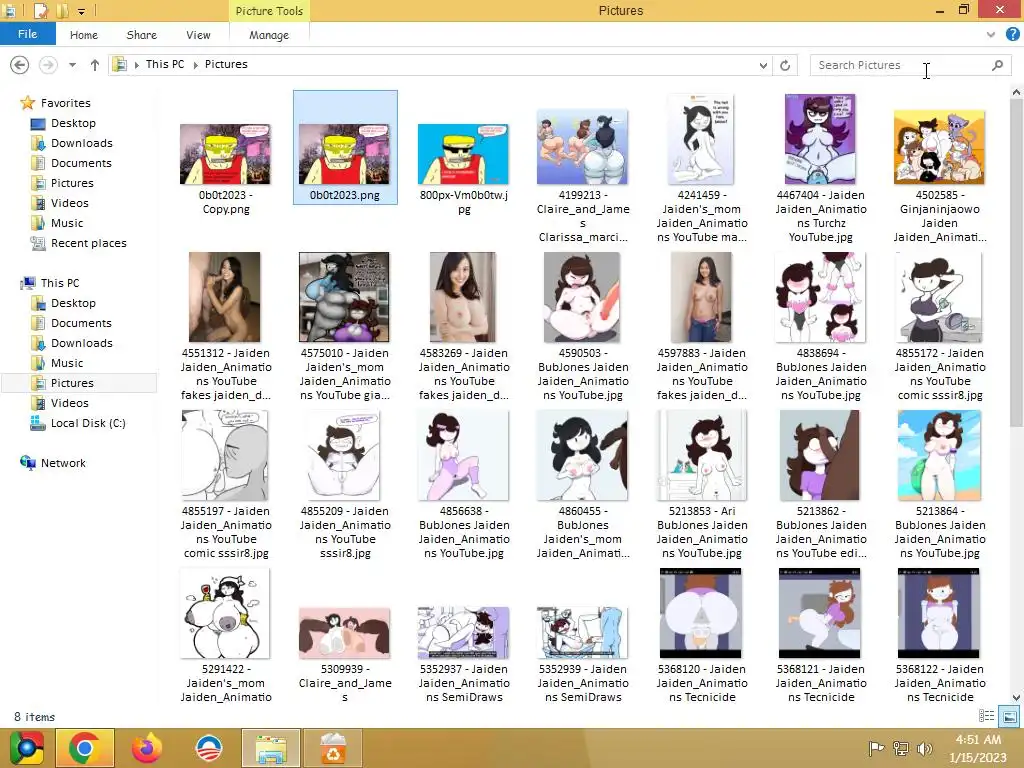
Task: Expand the recent locations dropdown arrow
Action: click(x=72, y=65)
